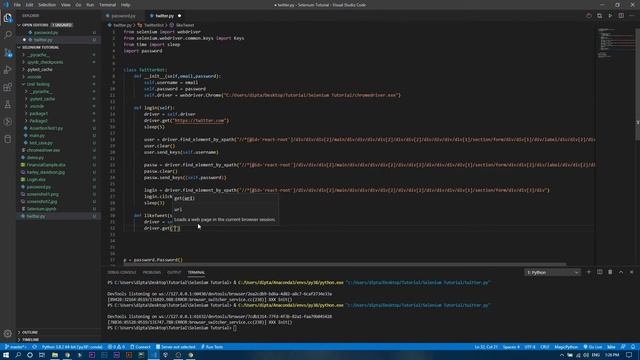Open the File menu
Viewport: 640px width, 360px height.
point(17,5)
